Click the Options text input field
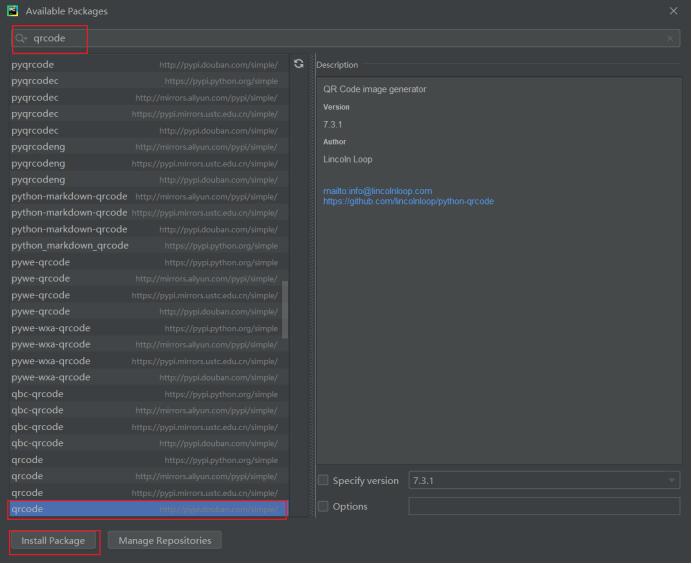The height and width of the screenshot is (564, 692). click(x=543, y=506)
